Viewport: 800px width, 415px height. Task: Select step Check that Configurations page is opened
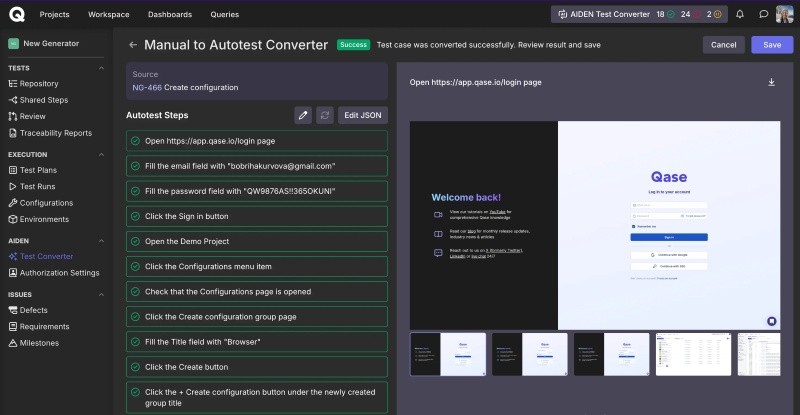click(x=257, y=291)
